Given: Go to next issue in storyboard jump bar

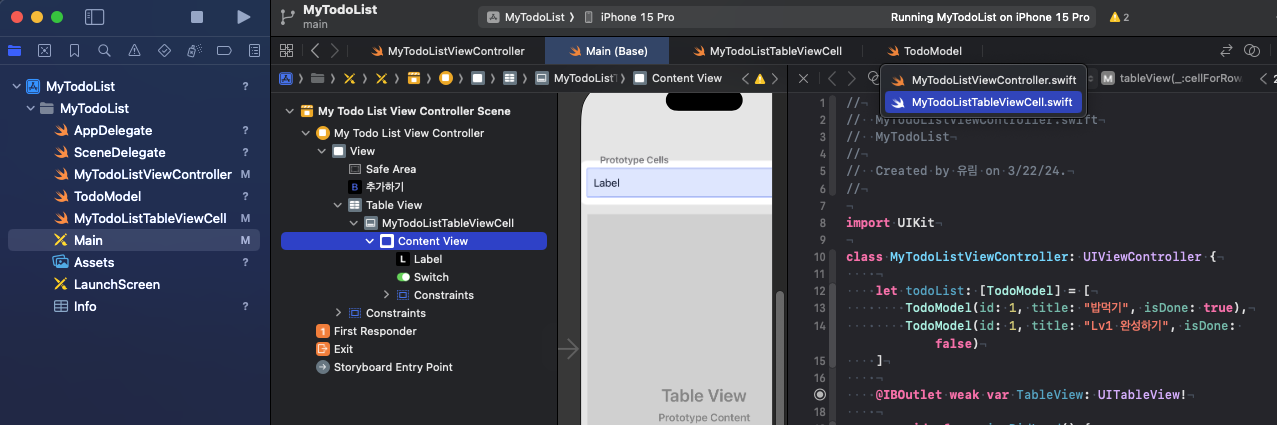Looking at the screenshot, I should click(x=774, y=78).
